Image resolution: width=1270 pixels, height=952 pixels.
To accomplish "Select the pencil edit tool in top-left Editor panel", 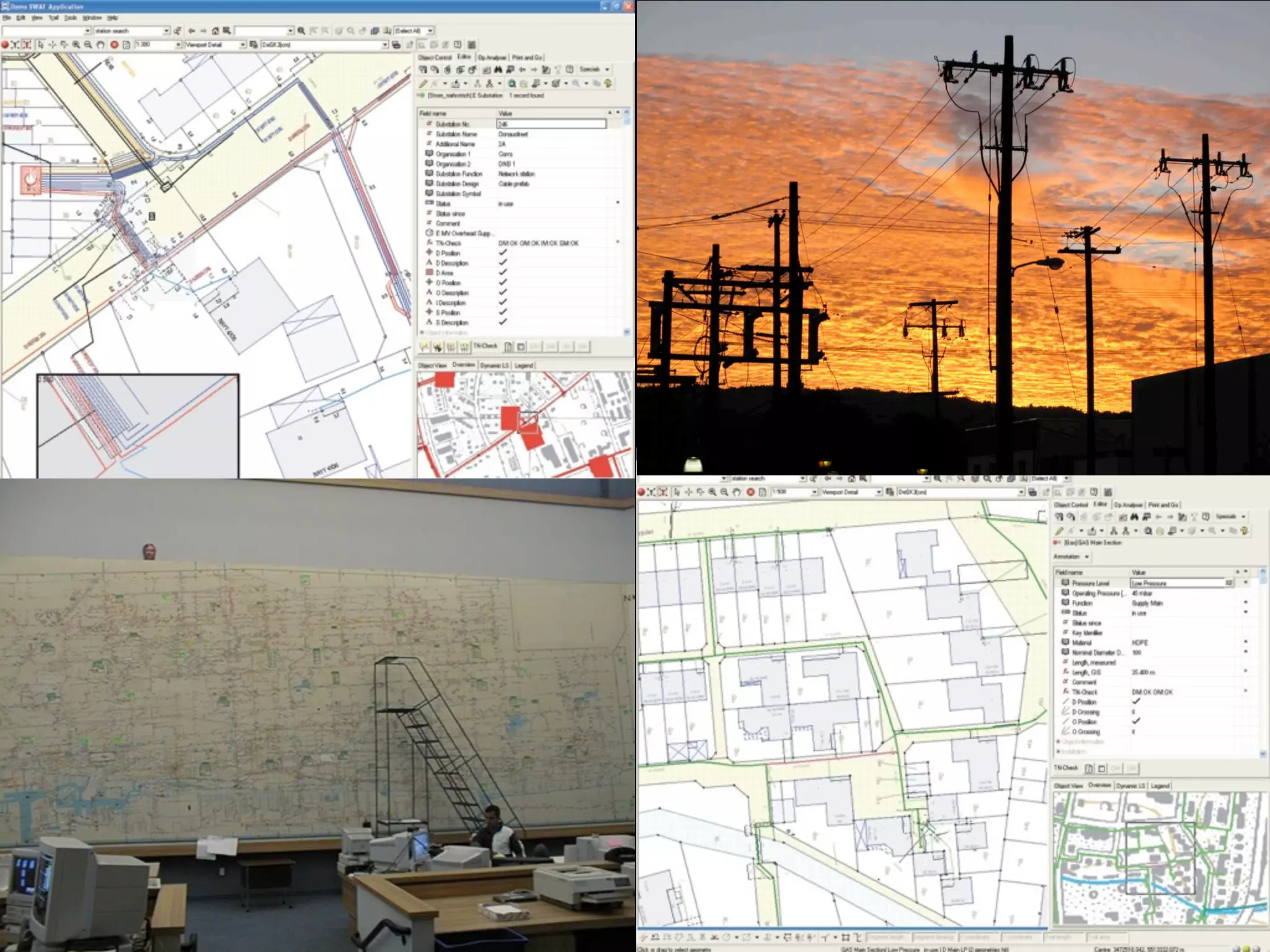I will tap(423, 83).
